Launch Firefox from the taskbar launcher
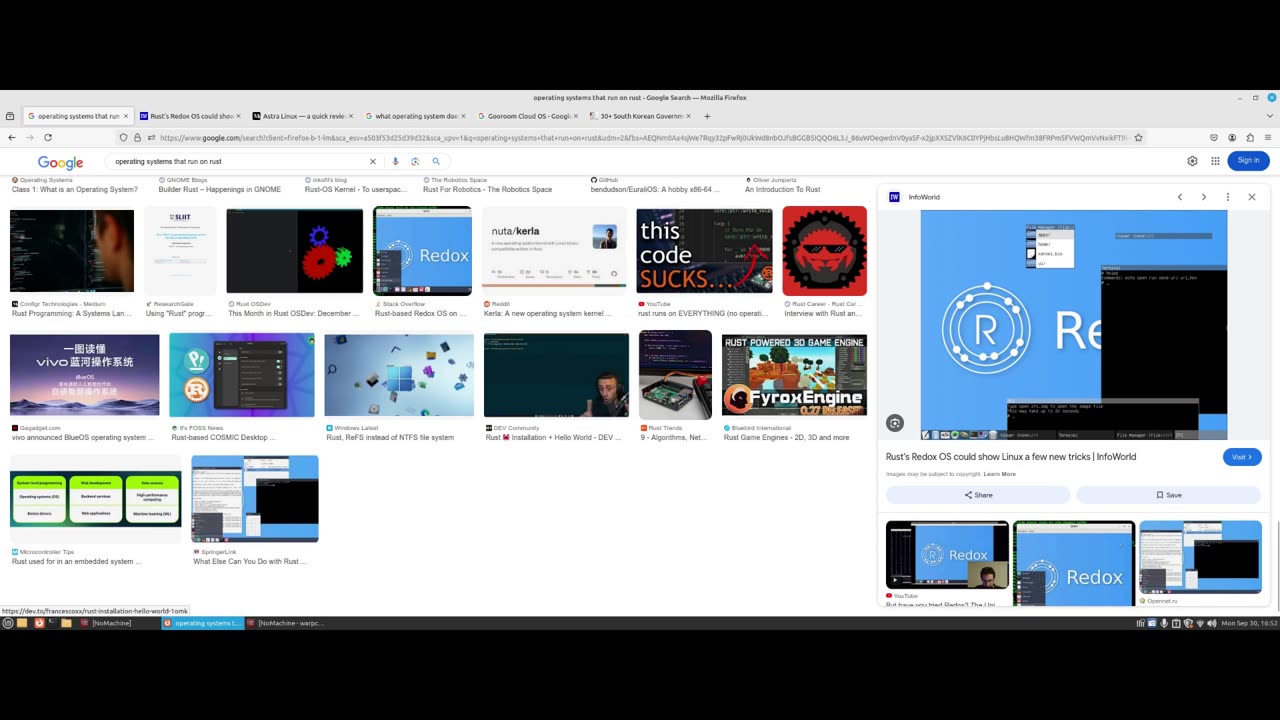Viewport: 1280px width, 720px height. click(x=39, y=623)
